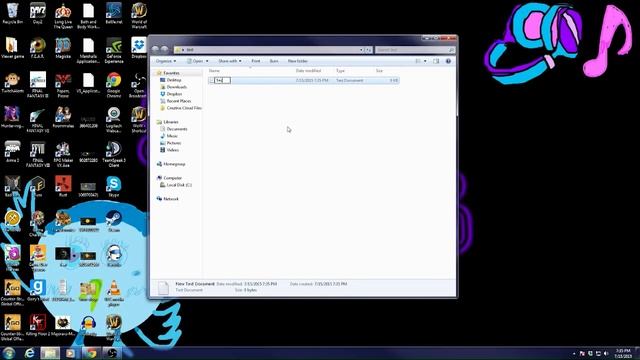
Task: Select Garry's Mod desktop icon
Action: [x=38, y=291]
